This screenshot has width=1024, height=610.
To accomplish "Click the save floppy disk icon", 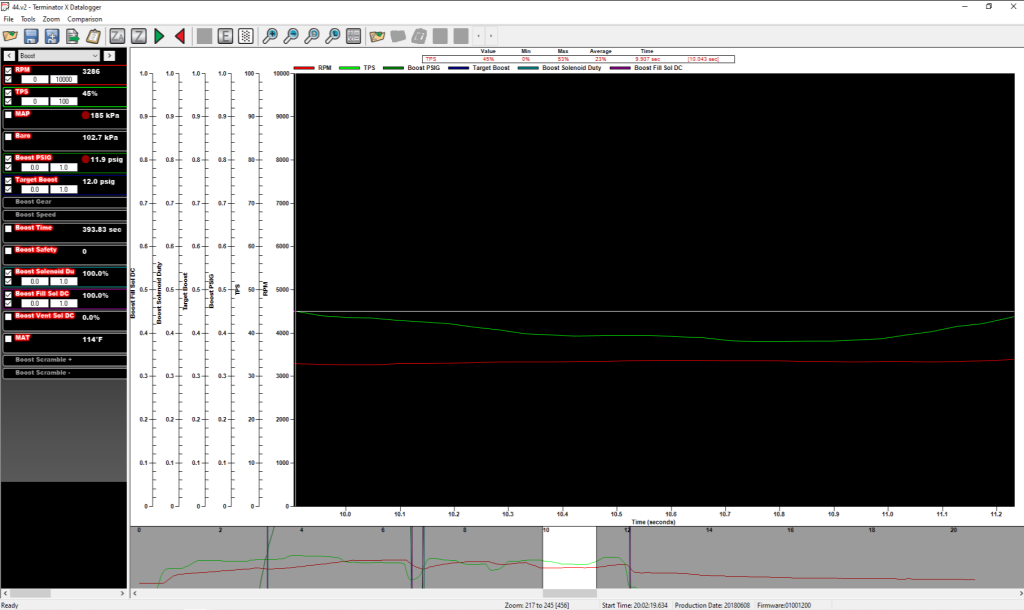I will coord(31,36).
